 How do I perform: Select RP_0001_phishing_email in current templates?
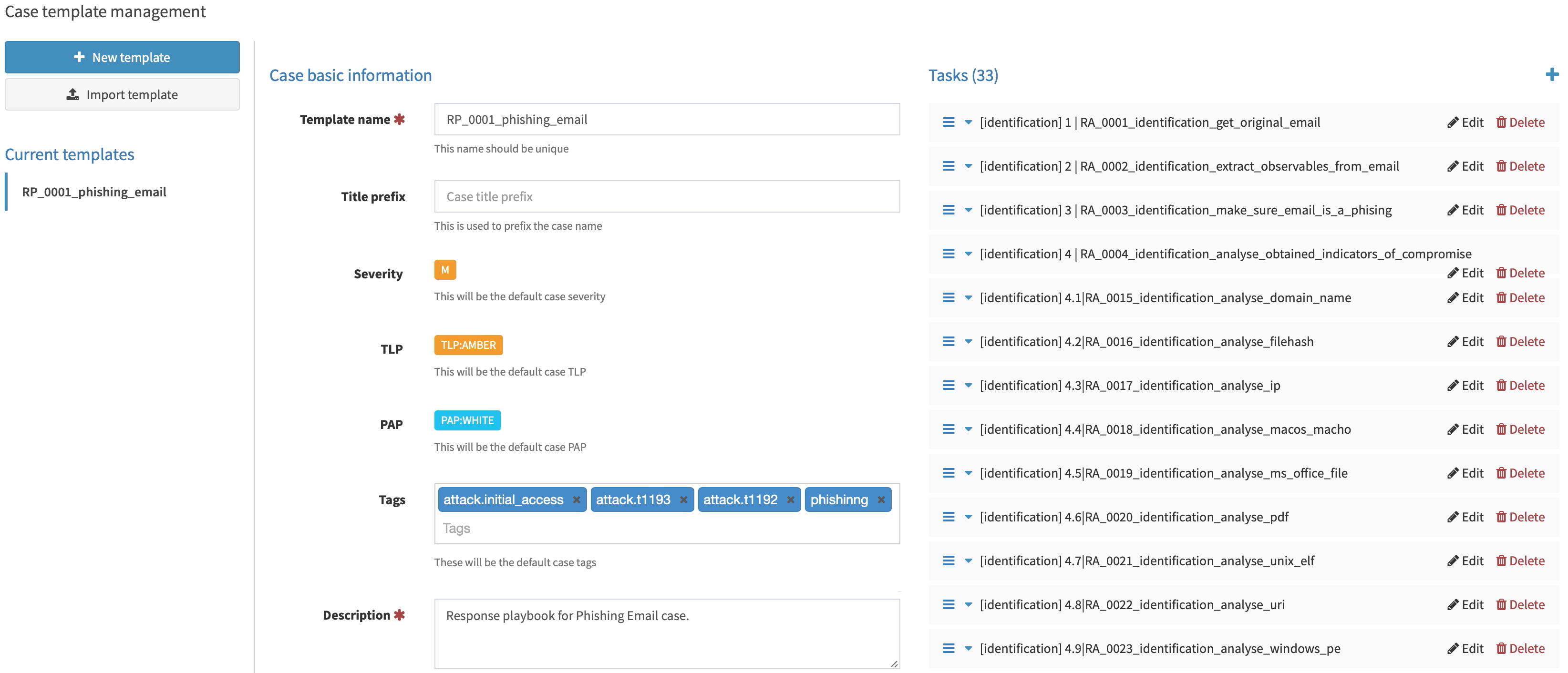(x=94, y=192)
